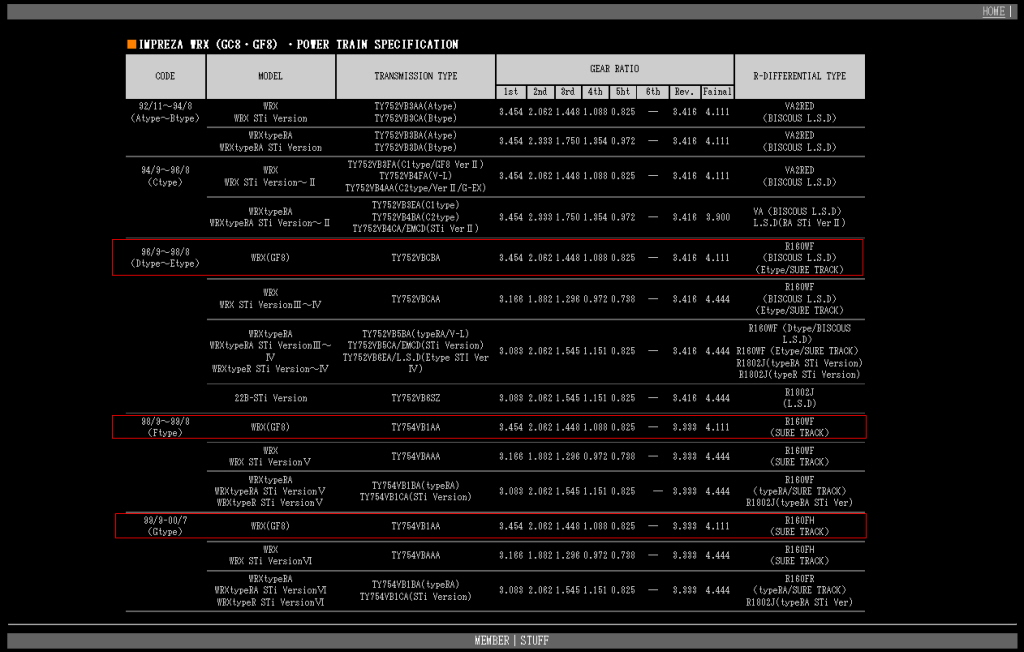1024x652 pixels.
Task: Click R160FH (SURE TRACK) in the Gtype WRX(GF8) row
Action: pos(799,526)
